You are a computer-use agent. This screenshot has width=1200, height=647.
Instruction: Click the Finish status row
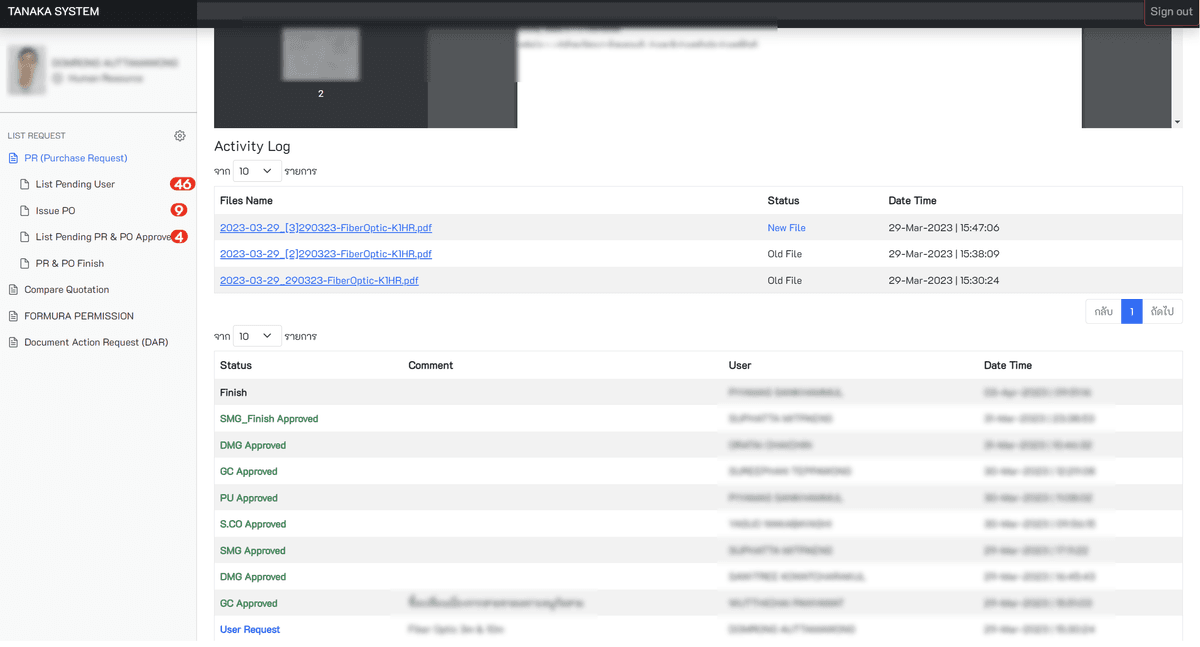698,393
